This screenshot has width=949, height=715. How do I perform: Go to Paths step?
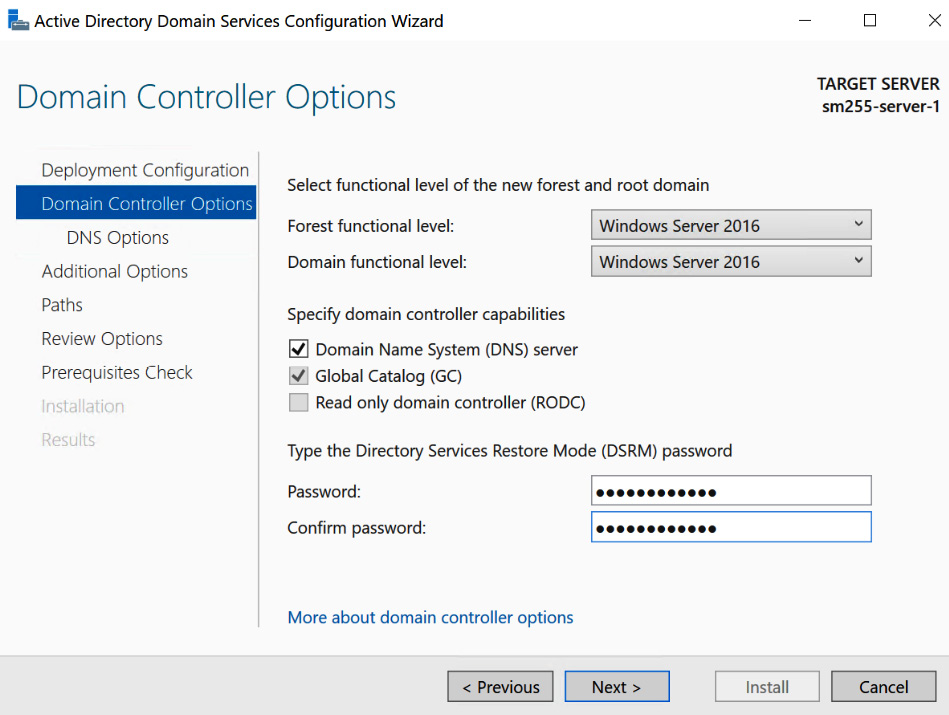click(x=62, y=305)
